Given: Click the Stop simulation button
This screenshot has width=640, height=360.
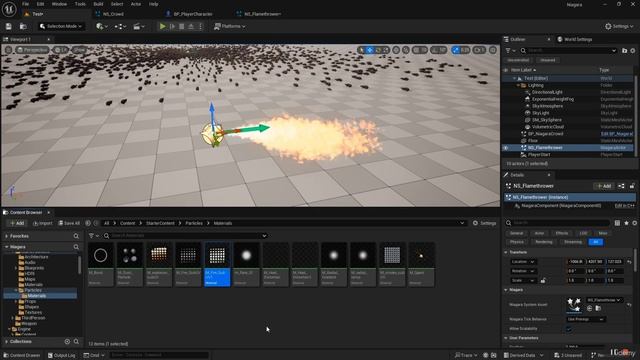Looking at the screenshot, I should tap(182, 26).
